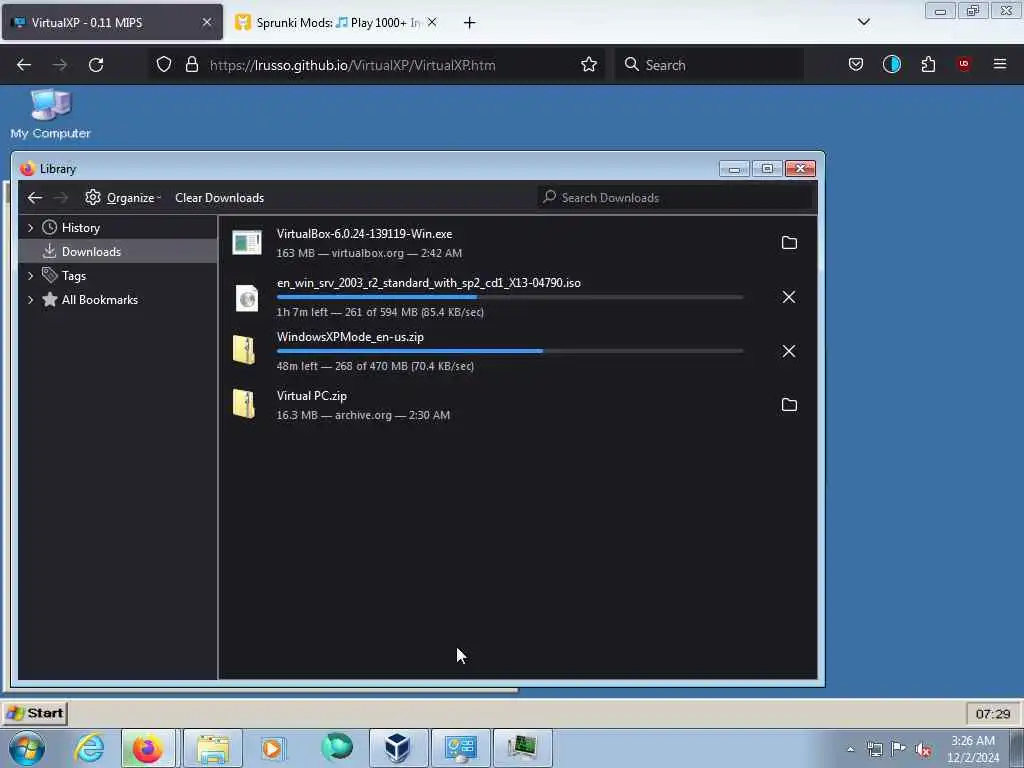Image resolution: width=1024 pixels, height=768 pixels.
Task: Open VirtualBox from the taskbar
Action: coord(398,748)
